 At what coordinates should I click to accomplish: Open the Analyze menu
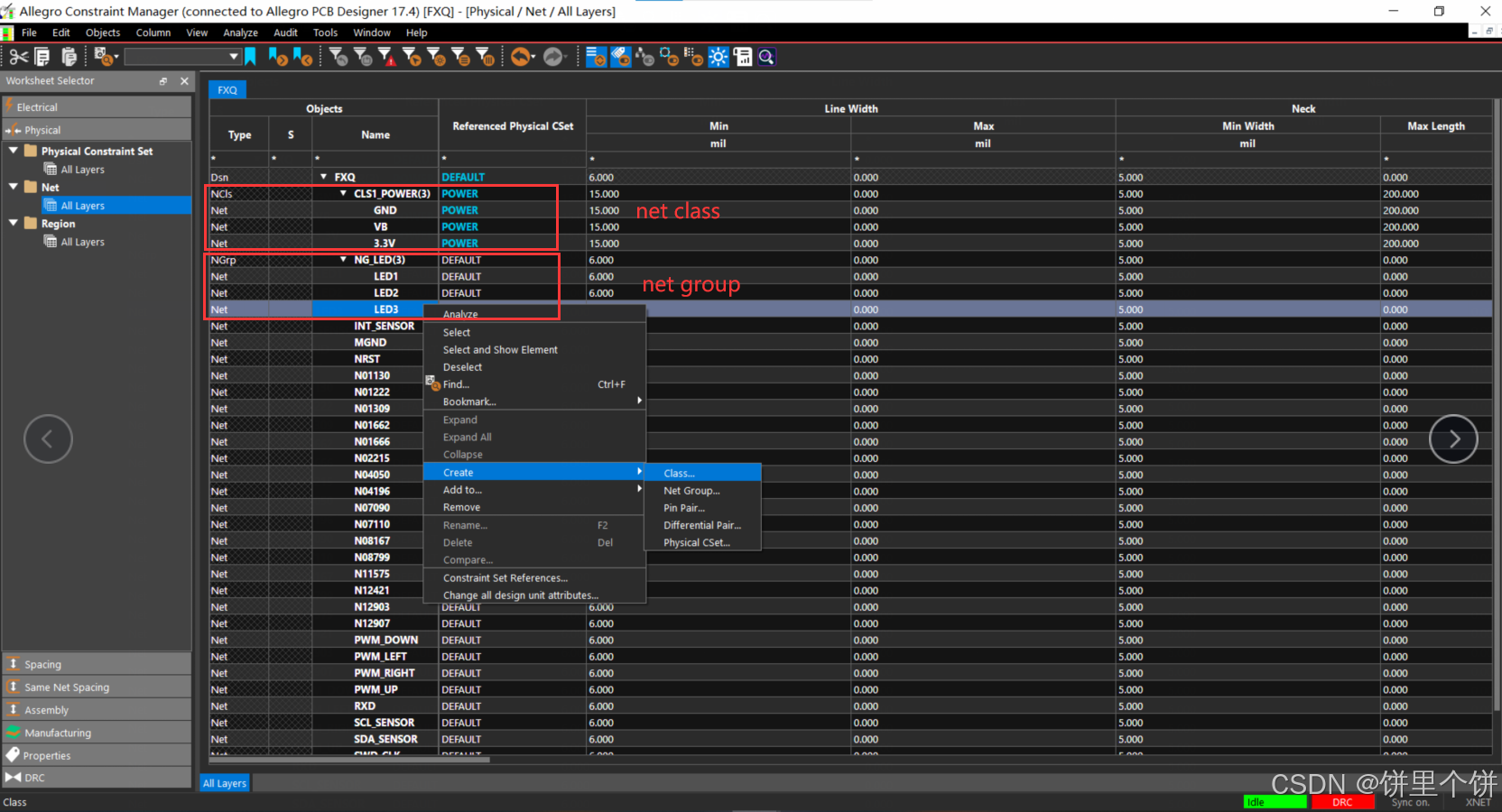pyautogui.click(x=240, y=32)
